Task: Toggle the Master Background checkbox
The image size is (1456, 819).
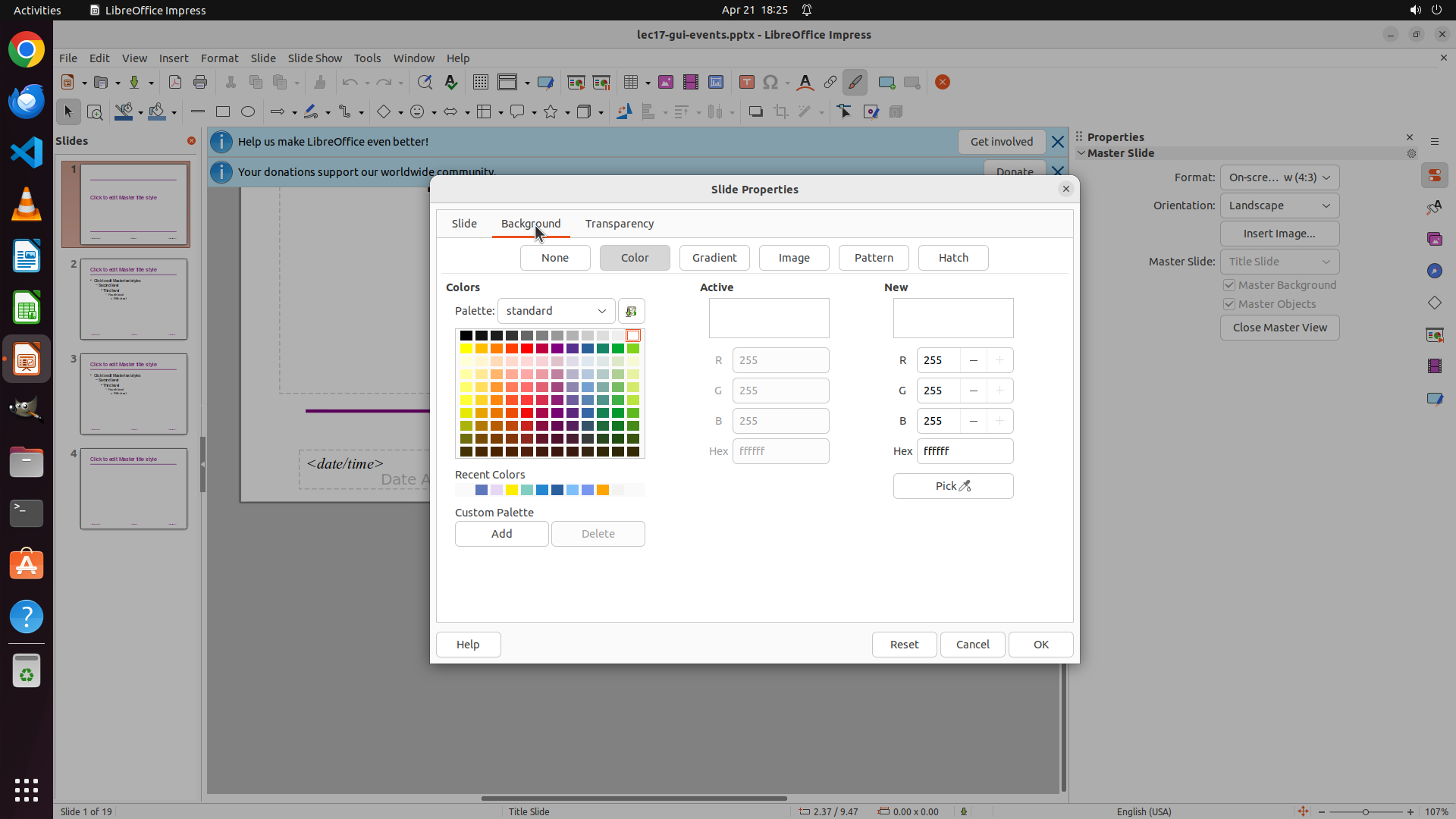Action: [1229, 285]
